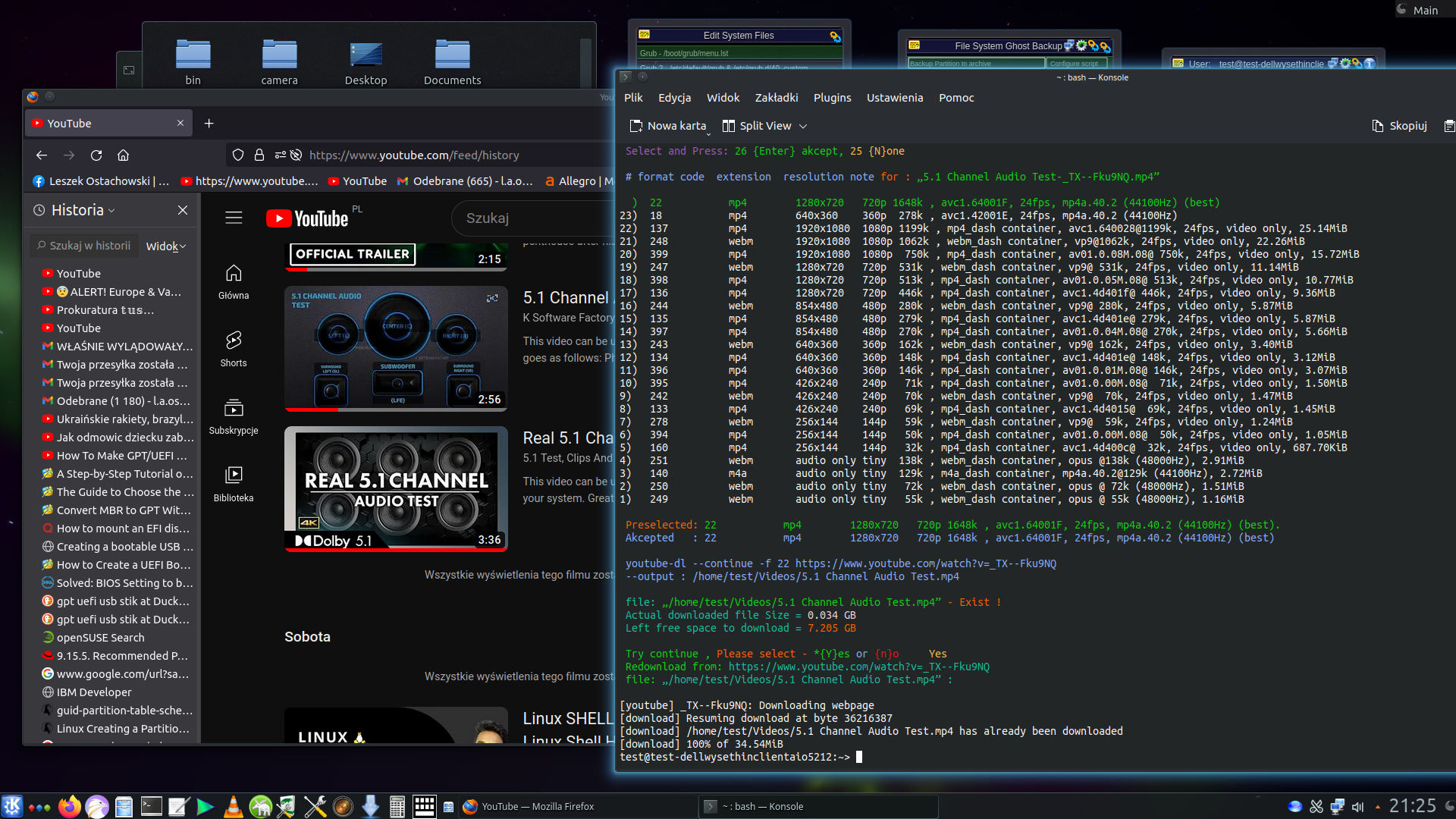Open the Firefox tracking protection shield
This screenshot has height=819, width=1456.
coord(238,155)
